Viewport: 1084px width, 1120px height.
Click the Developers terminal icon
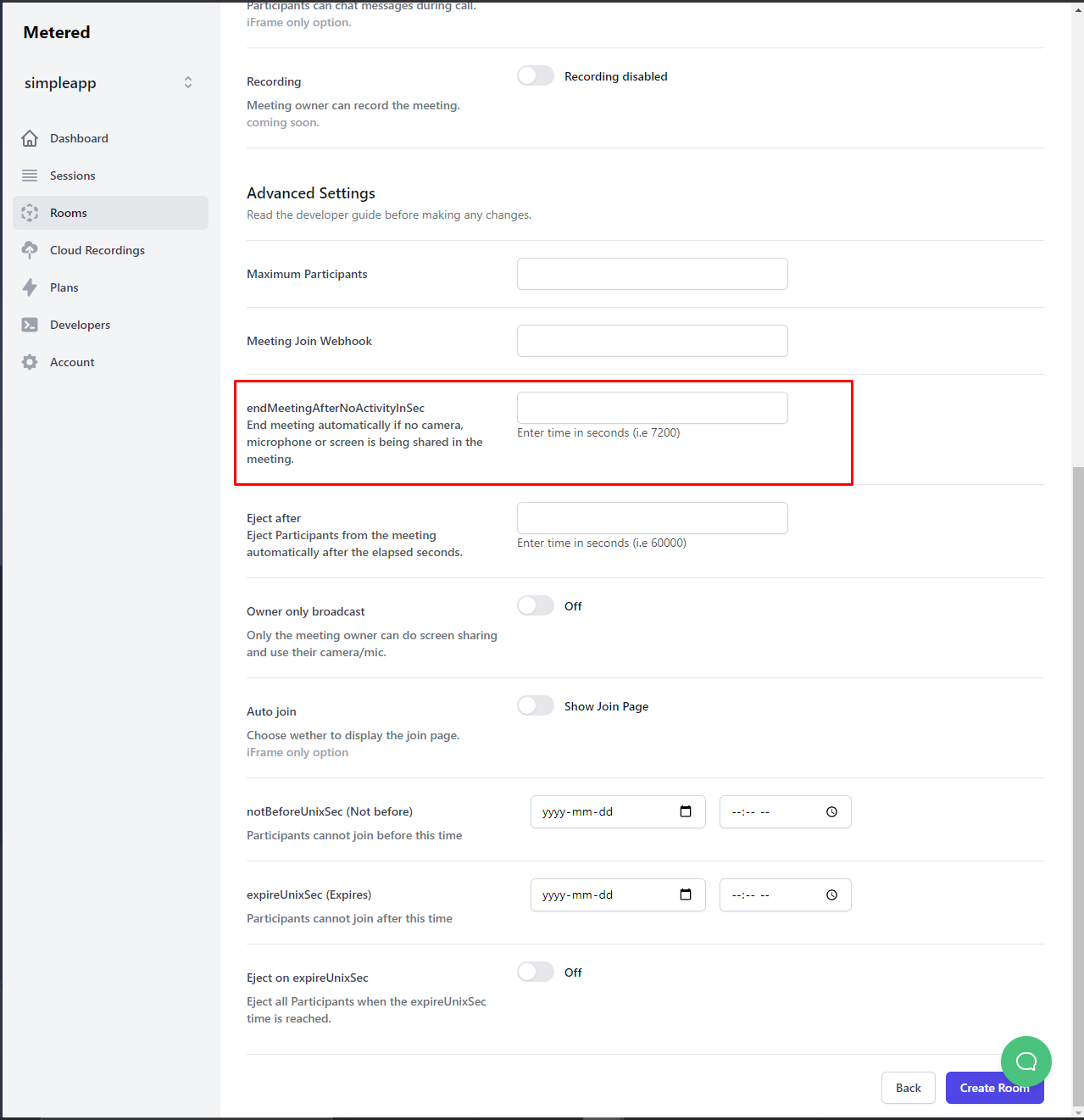tap(30, 325)
